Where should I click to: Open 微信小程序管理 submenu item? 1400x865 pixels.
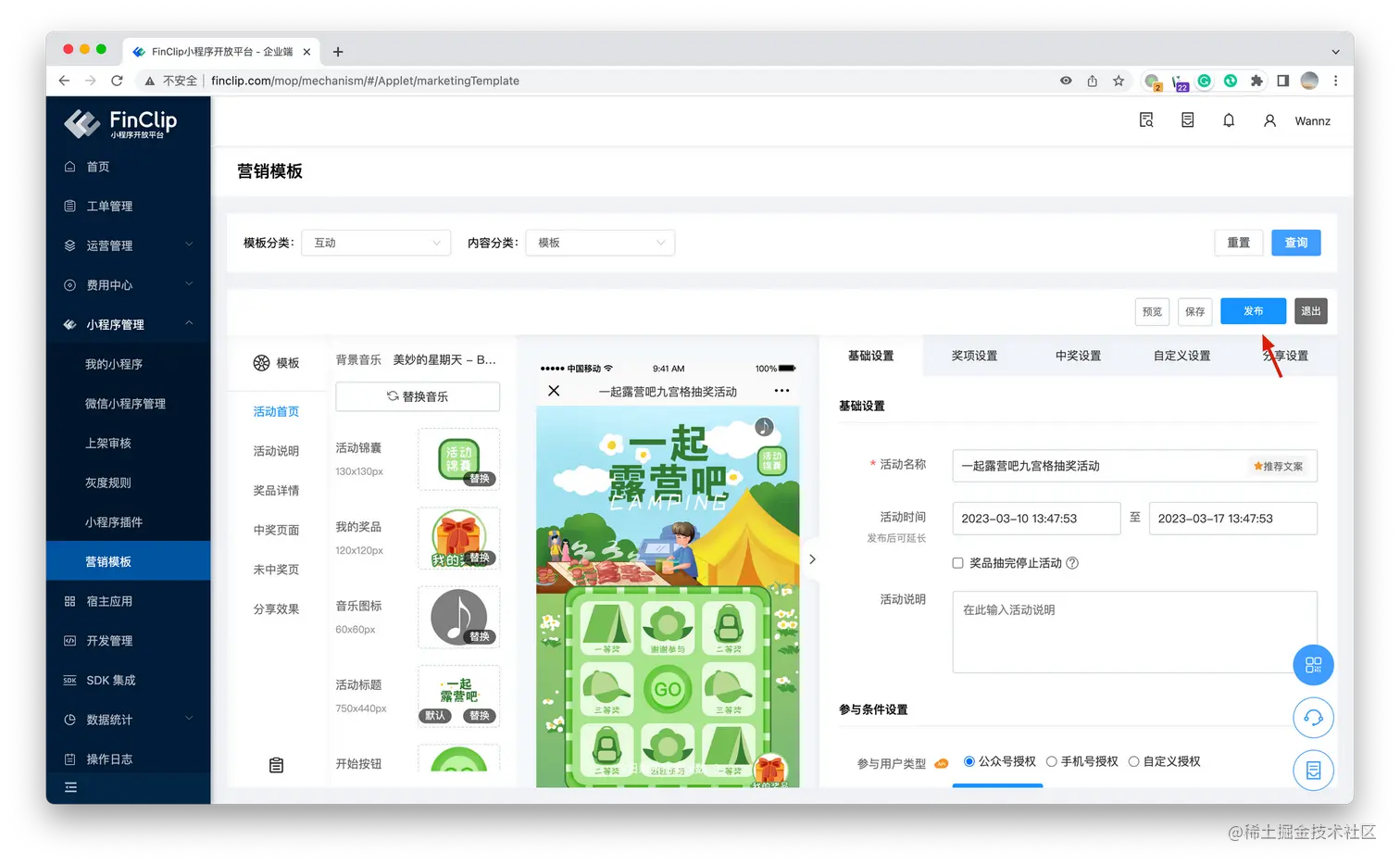(128, 404)
